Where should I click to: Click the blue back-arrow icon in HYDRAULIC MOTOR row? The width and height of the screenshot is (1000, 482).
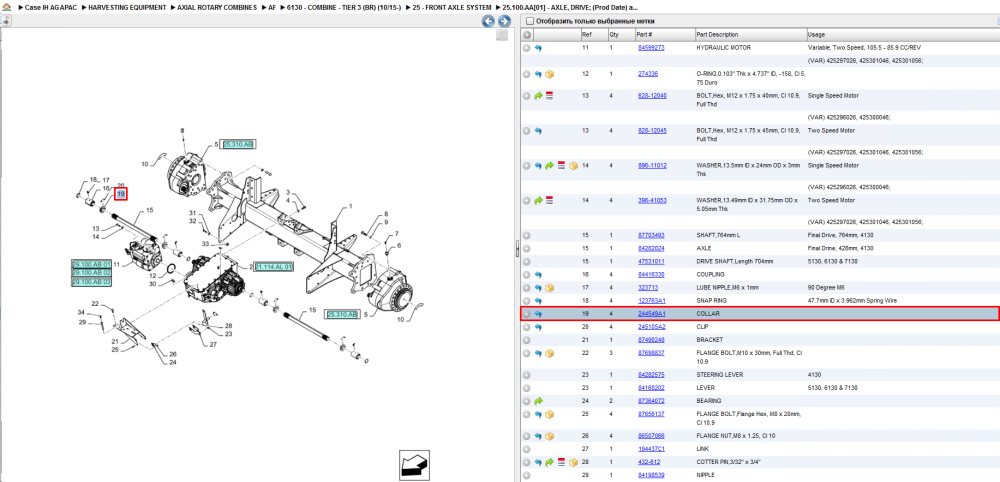tap(538, 48)
